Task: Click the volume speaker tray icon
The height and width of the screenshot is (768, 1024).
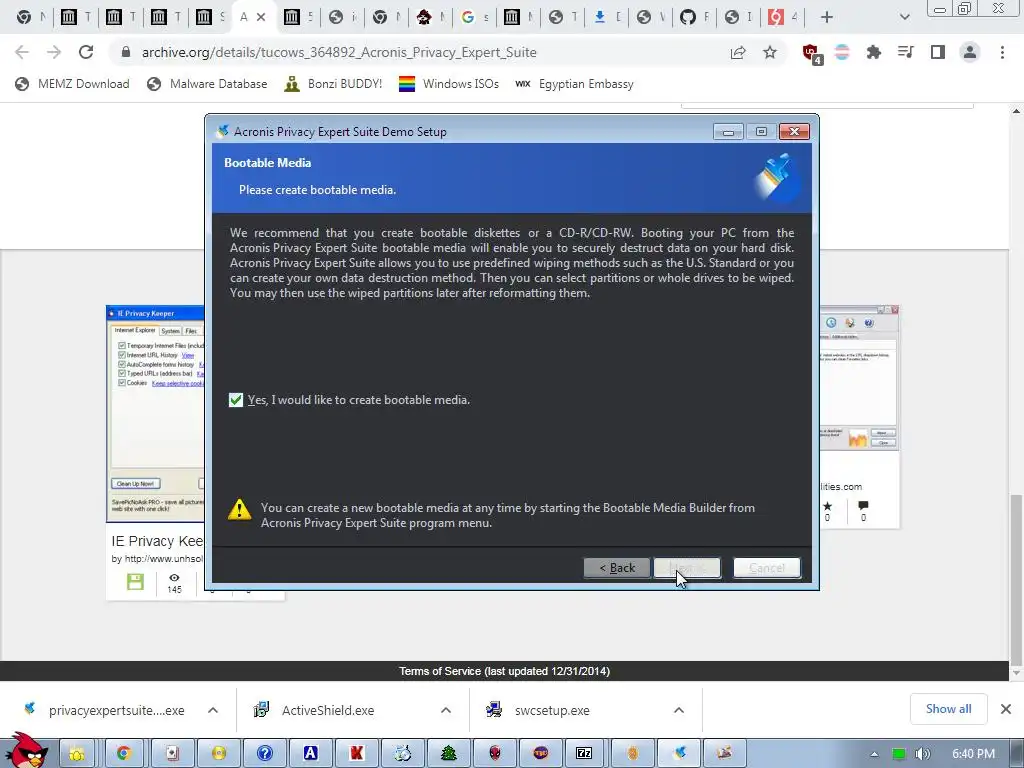Action: (922, 754)
